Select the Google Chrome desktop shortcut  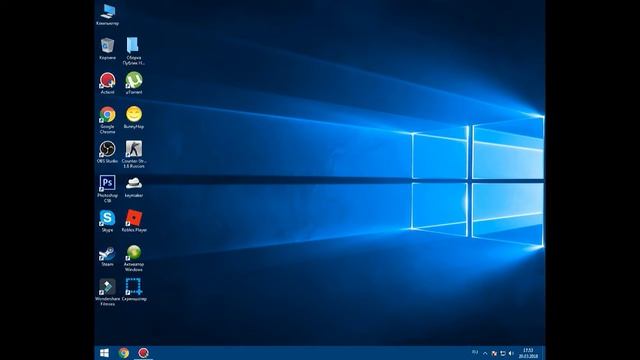(107, 120)
